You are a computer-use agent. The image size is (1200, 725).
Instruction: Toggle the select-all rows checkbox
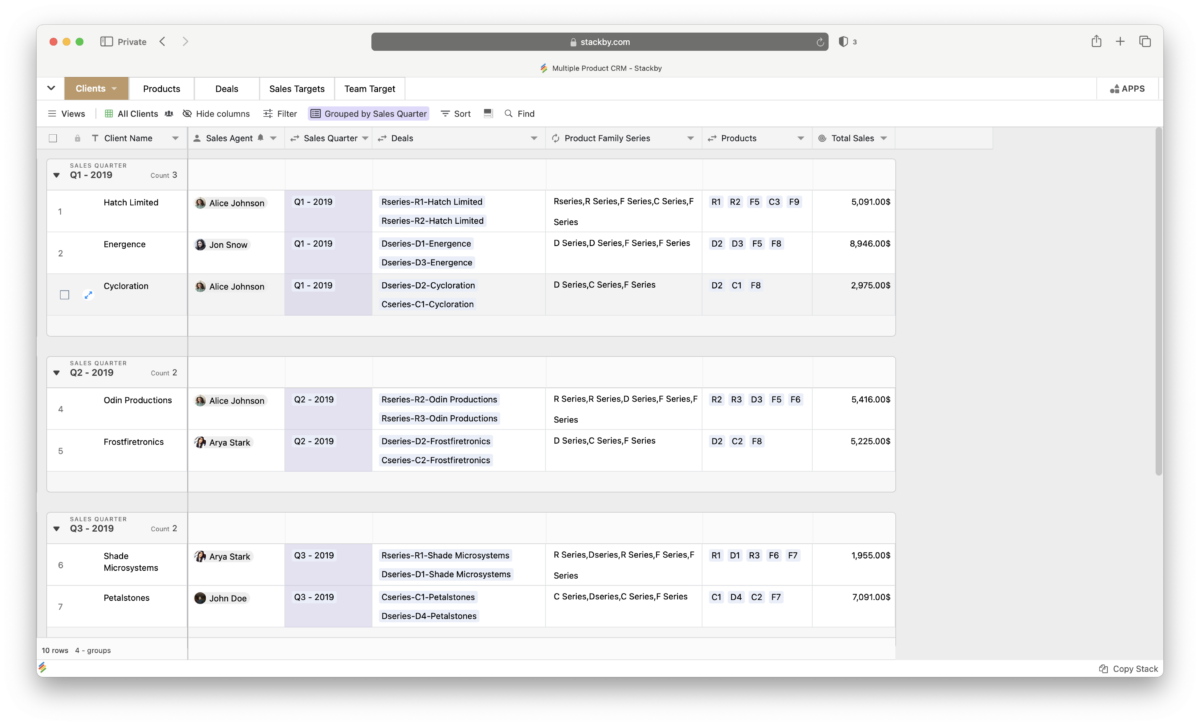pos(53,139)
